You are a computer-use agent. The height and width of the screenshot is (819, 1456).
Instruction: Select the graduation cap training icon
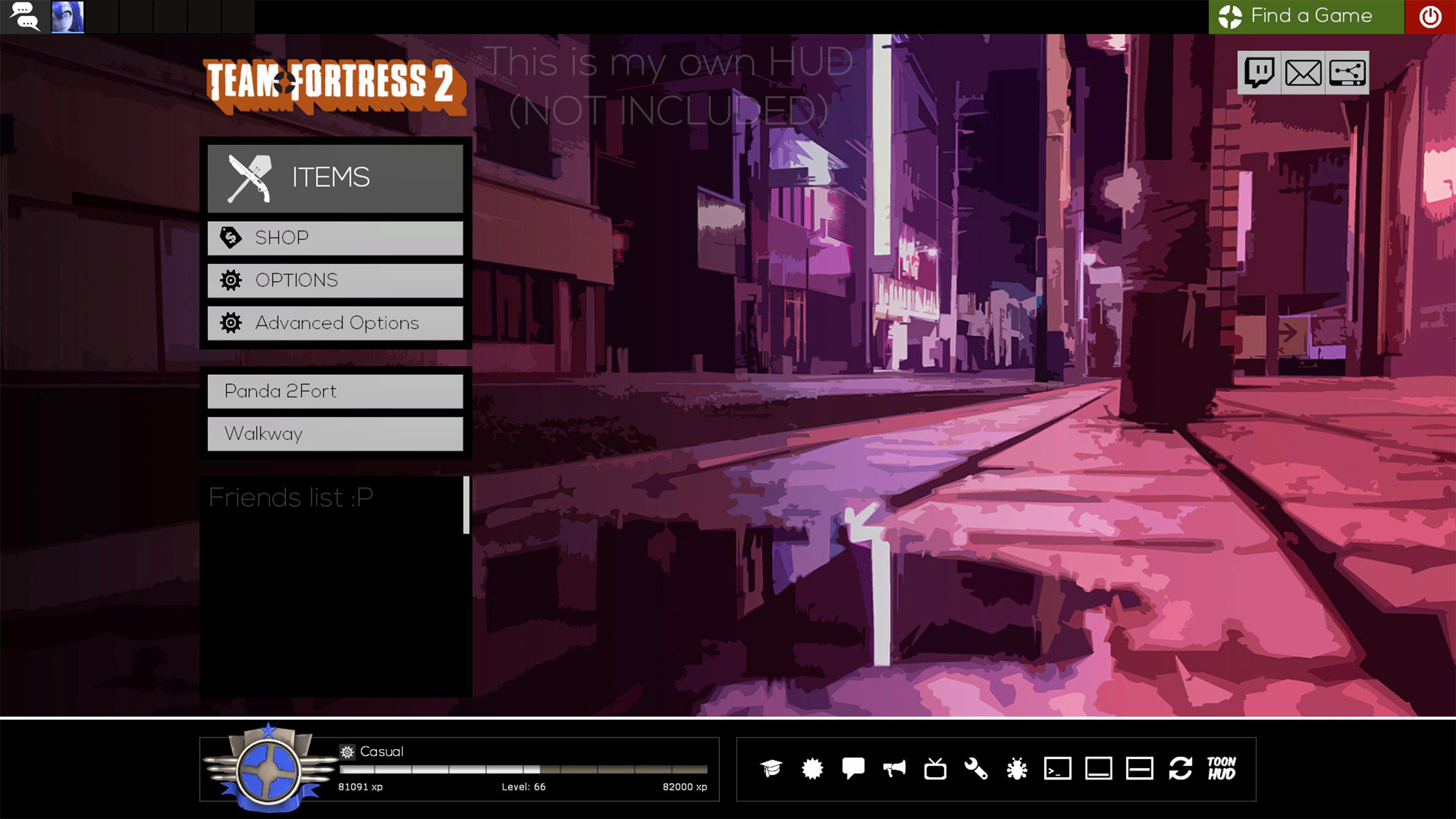tap(771, 770)
